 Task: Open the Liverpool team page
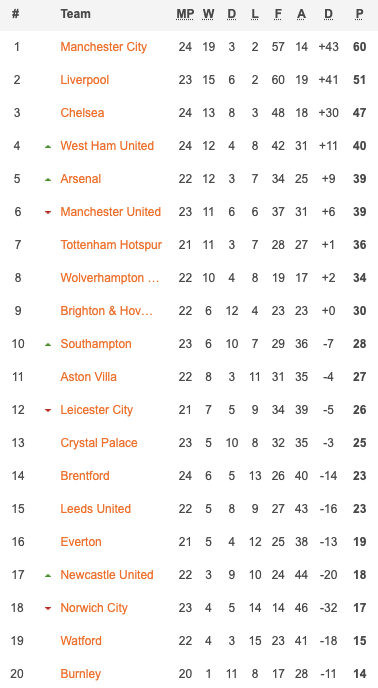[85, 80]
